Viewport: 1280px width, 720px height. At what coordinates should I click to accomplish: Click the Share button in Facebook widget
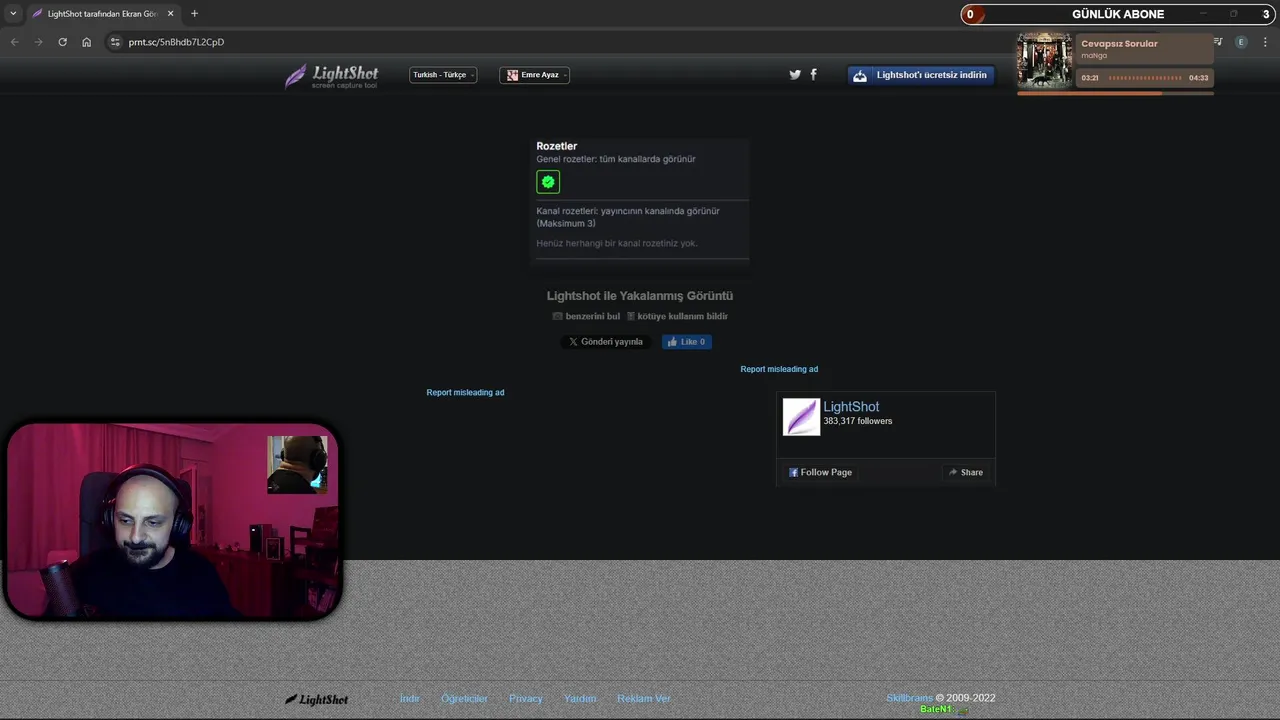pyautogui.click(x=966, y=472)
